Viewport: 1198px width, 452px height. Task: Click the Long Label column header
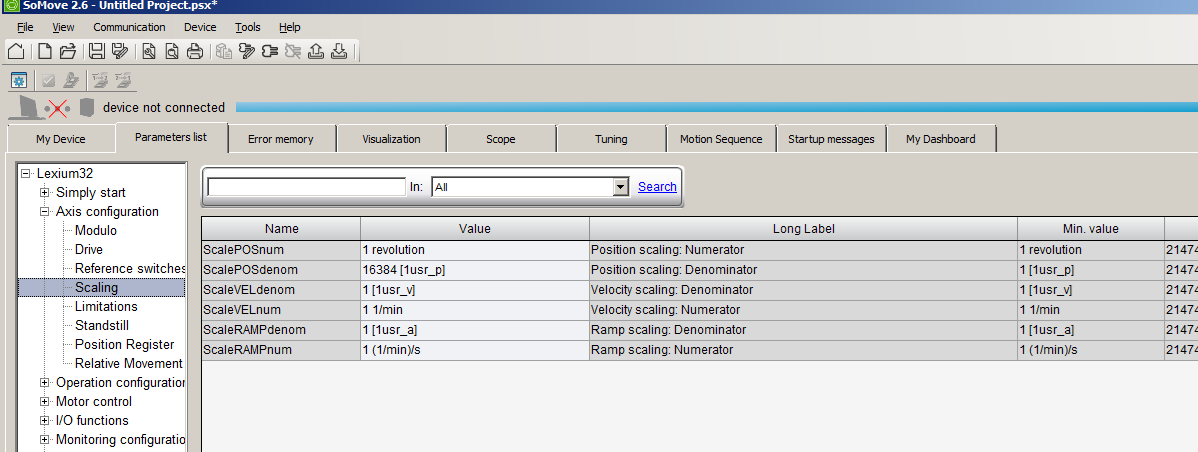(803, 228)
